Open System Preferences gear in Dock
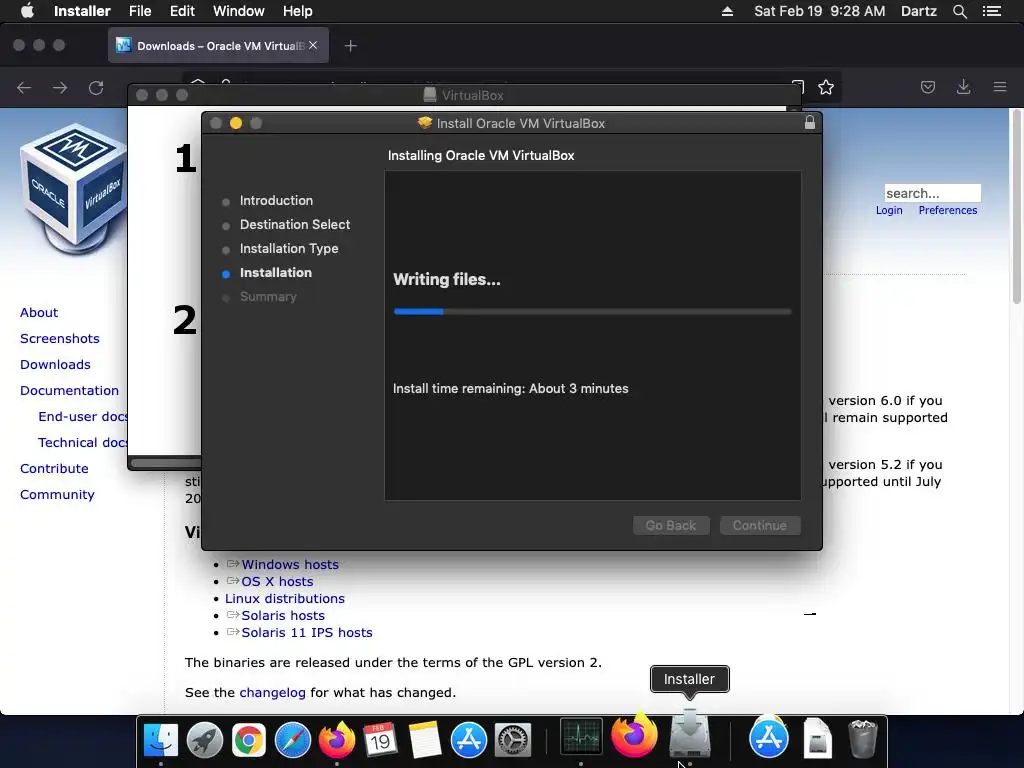 pyautogui.click(x=513, y=740)
